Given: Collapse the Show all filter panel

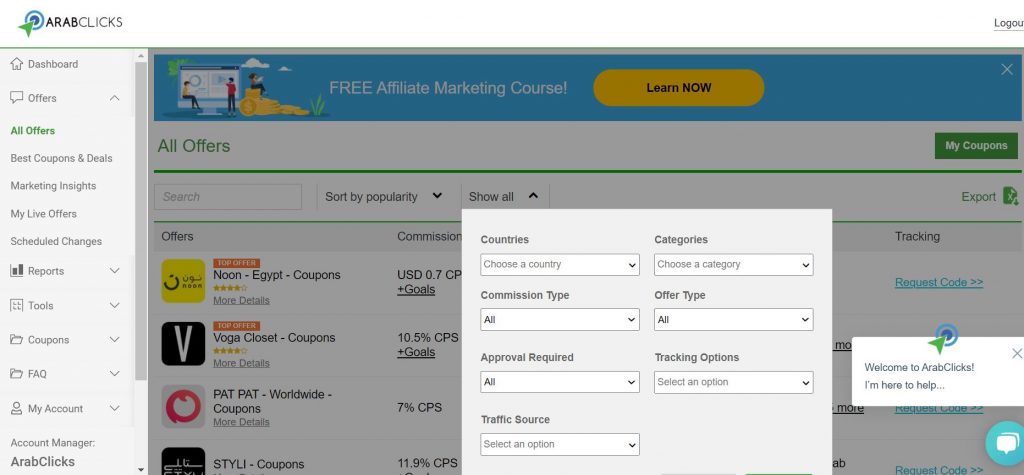Looking at the screenshot, I should (504, 196).
